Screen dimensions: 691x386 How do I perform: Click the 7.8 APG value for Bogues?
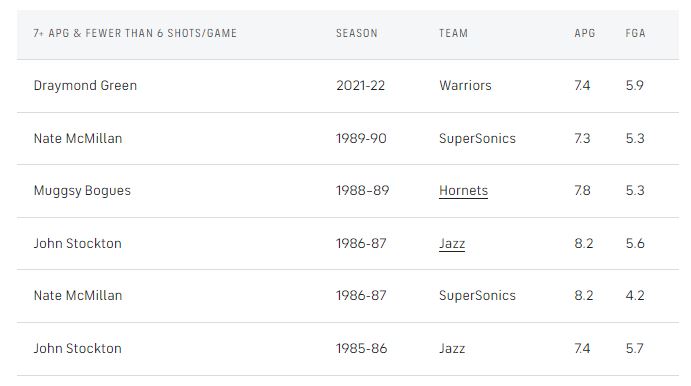(x=582, y=190)
